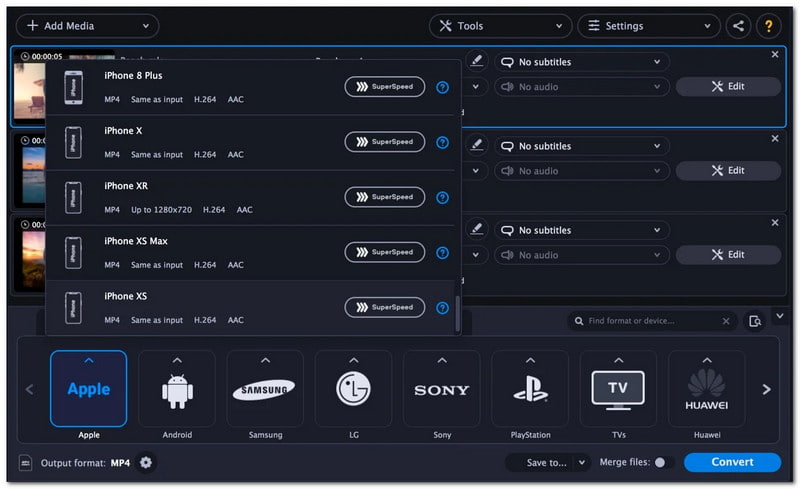The height and width of the screenshot is (489, 800).
Task: Open first file's No audio dropdown
Action: [582, 87]
